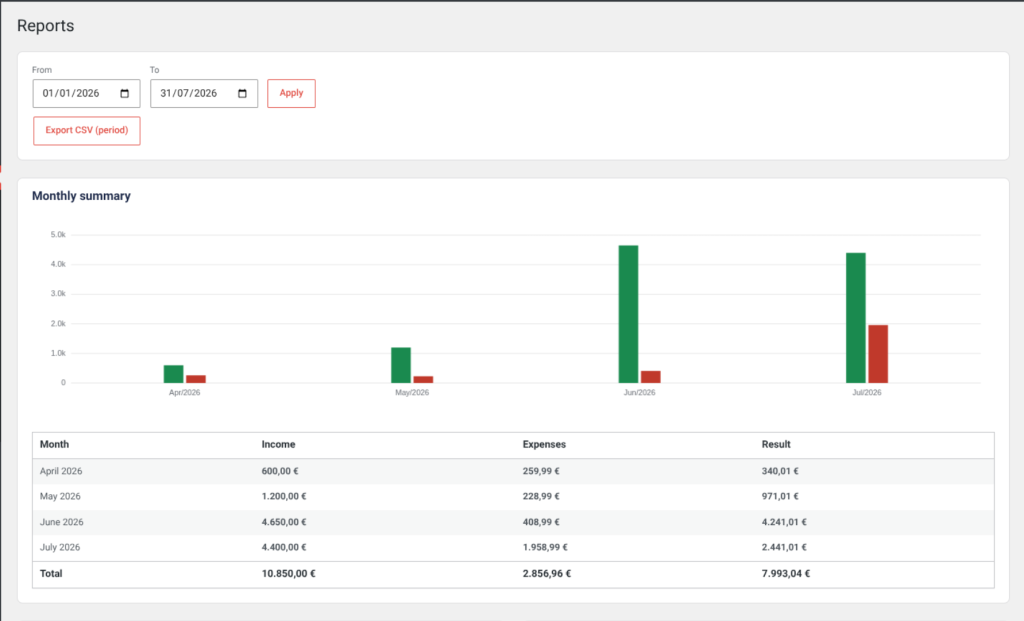Click the Total row label
Viewport: 1024px width, 621px height.
51,573
